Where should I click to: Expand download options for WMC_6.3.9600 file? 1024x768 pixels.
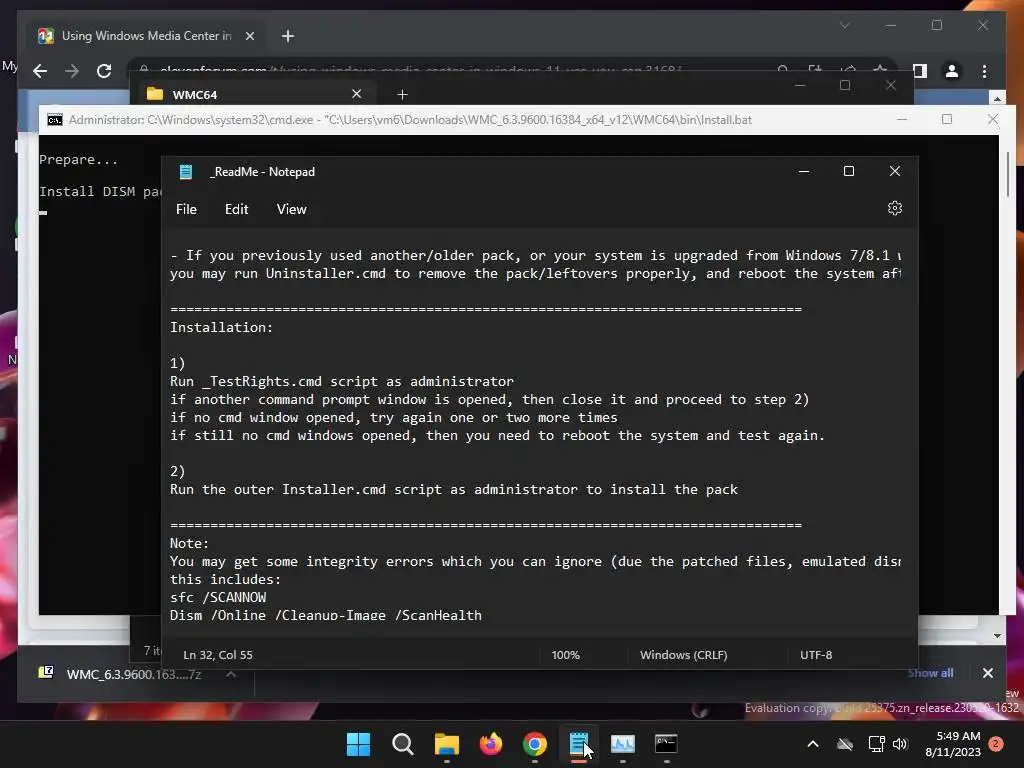pos(231,674)
